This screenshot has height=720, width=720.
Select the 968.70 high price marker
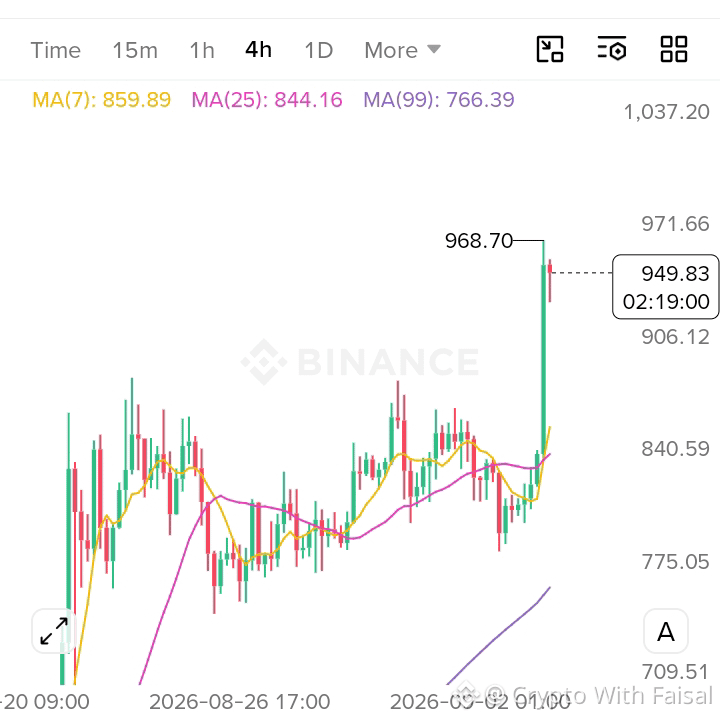pyautogui.click(x=478, y=241)
